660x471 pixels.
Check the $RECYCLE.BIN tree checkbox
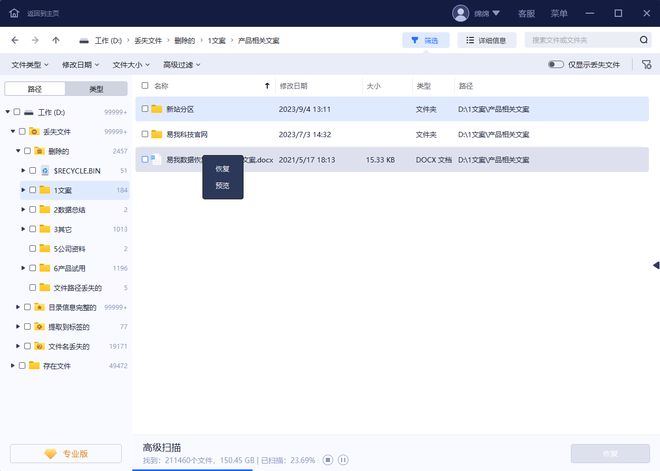(32, 170)
